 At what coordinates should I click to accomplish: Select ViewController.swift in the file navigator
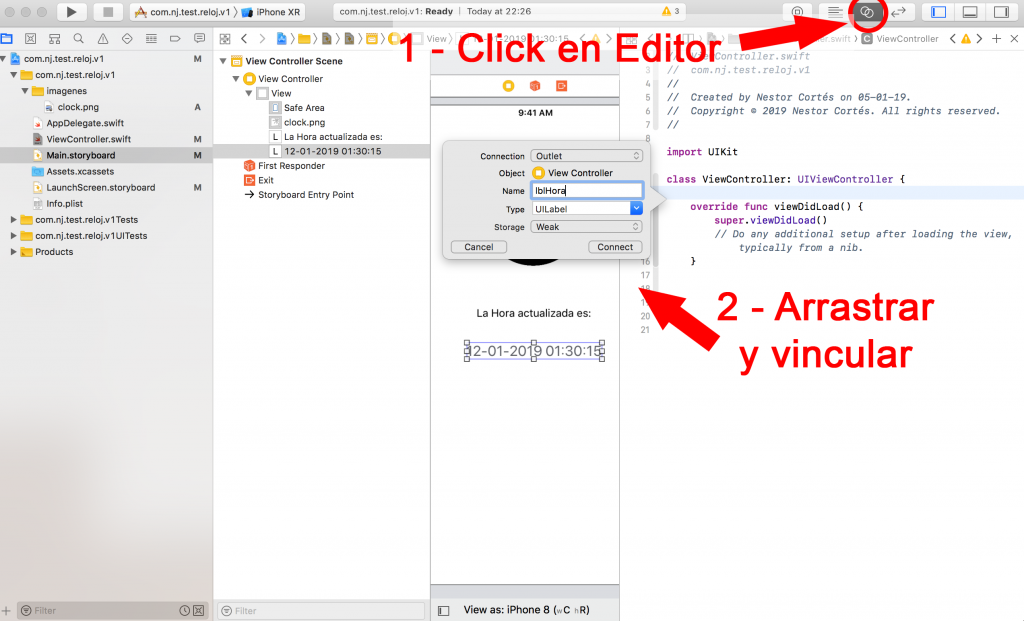88,139
